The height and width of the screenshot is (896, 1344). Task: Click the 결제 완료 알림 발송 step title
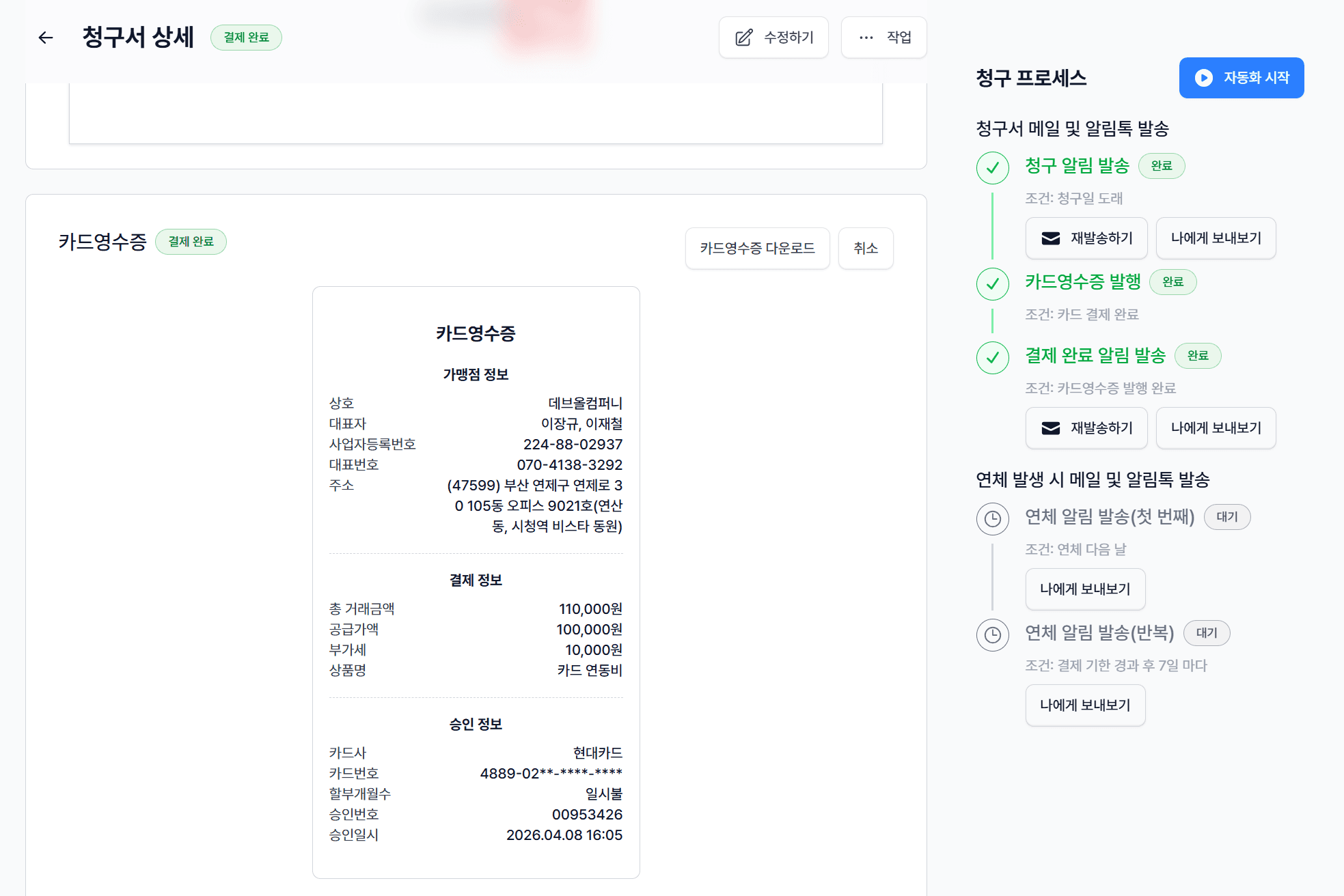pos(1095,356)
